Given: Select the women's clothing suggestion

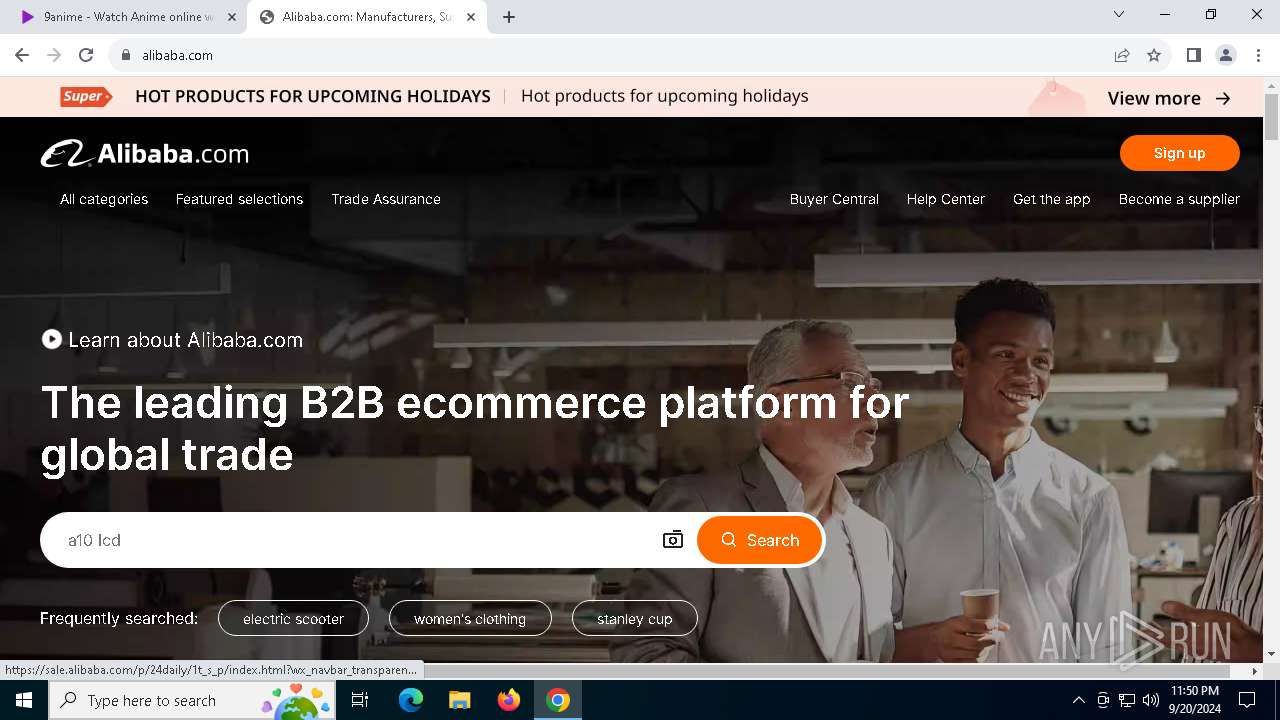Looking at the screenshot, I should click(x=470, y=619).
